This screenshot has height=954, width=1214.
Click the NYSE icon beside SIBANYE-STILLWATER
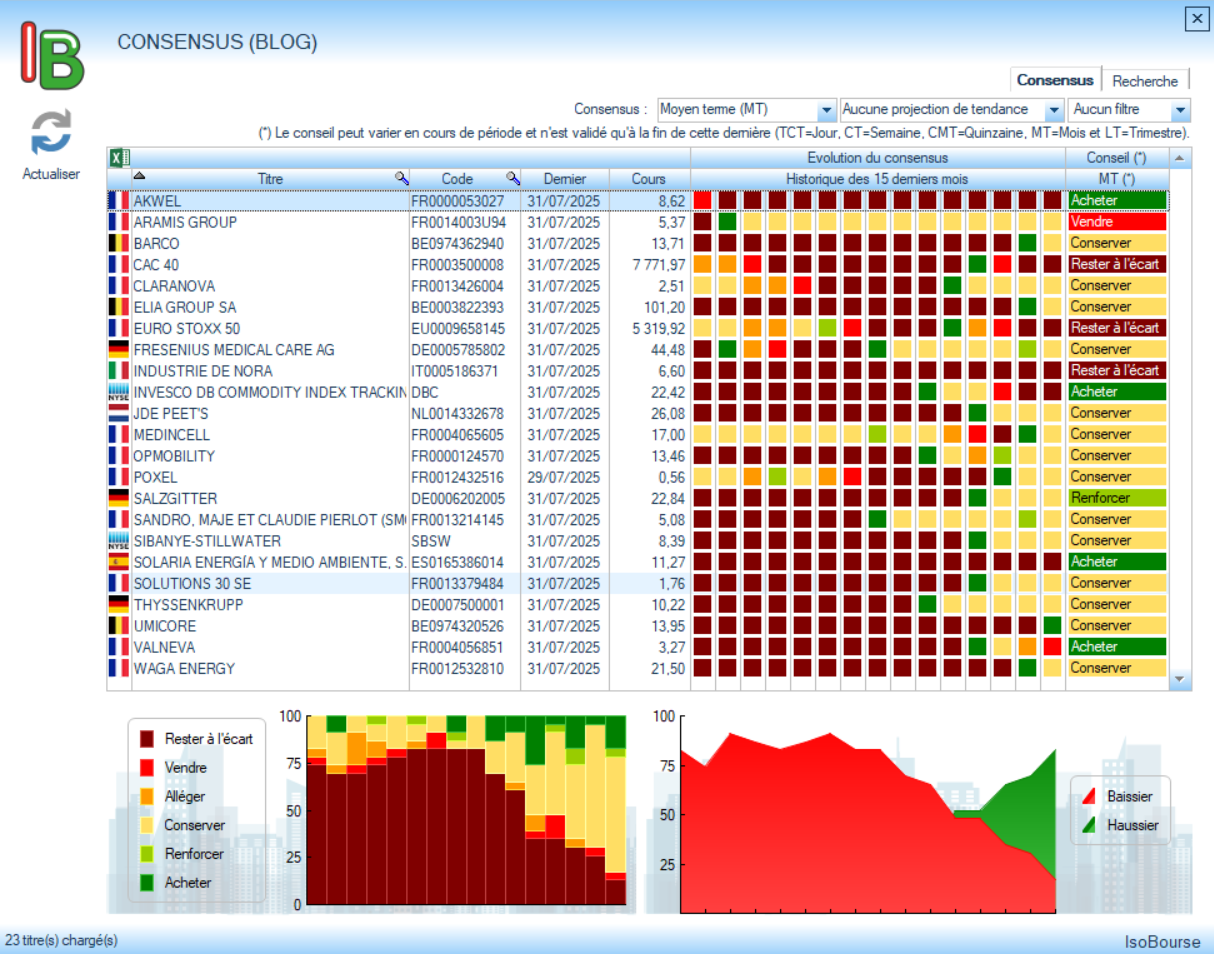tap(119, 541)
